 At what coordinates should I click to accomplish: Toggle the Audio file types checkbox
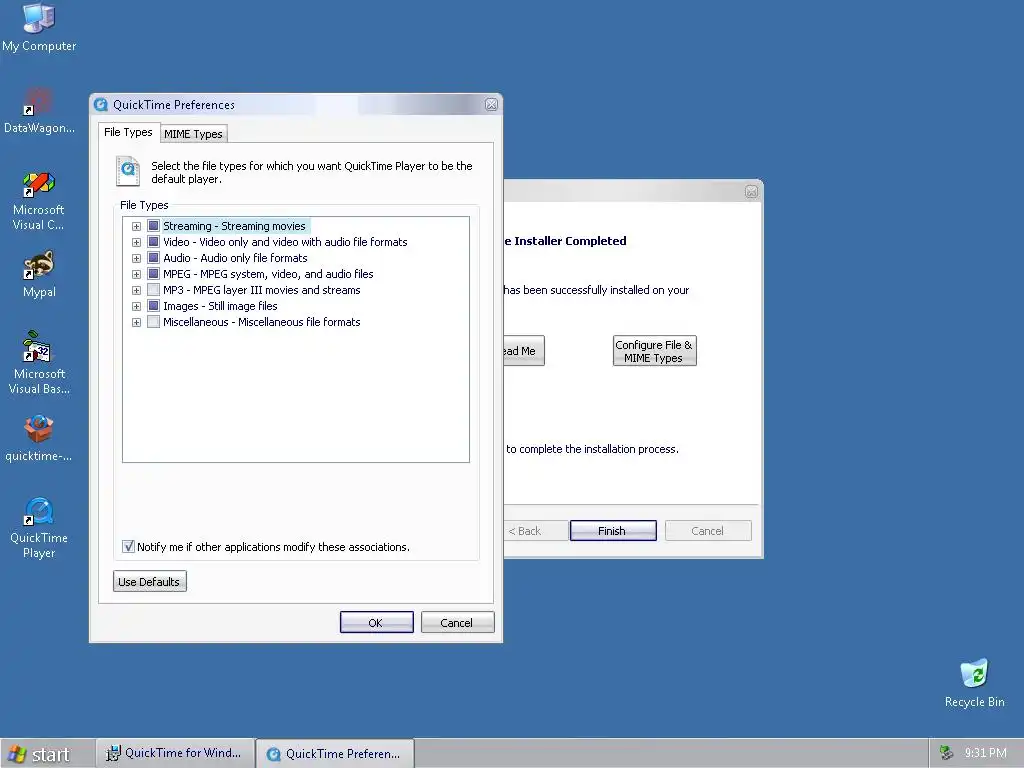153,258
